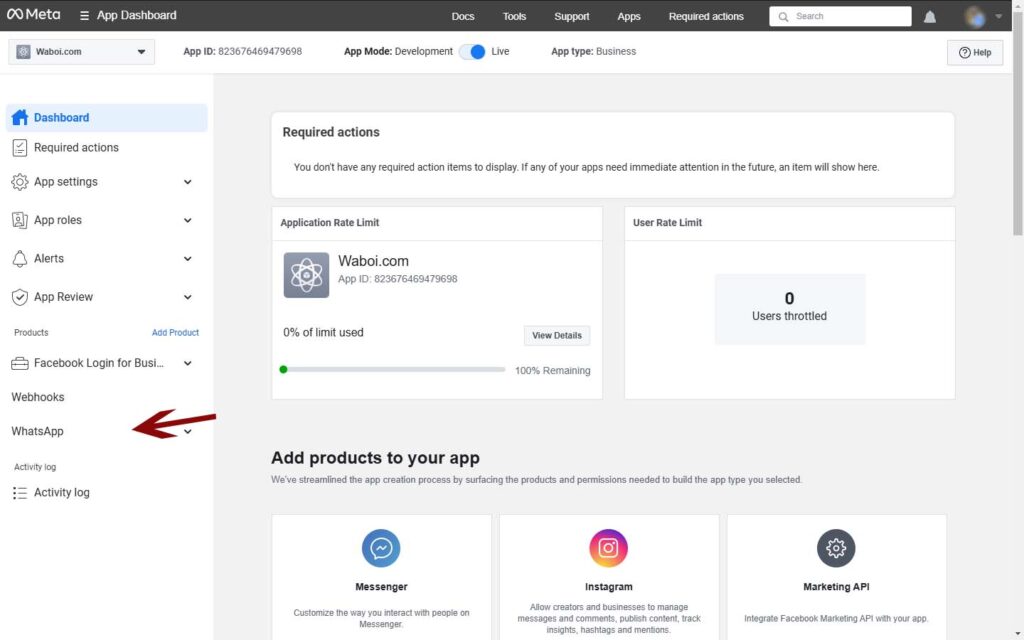
Task: Click the Waboi.com name in rate limit card
Action: point(374,261)
